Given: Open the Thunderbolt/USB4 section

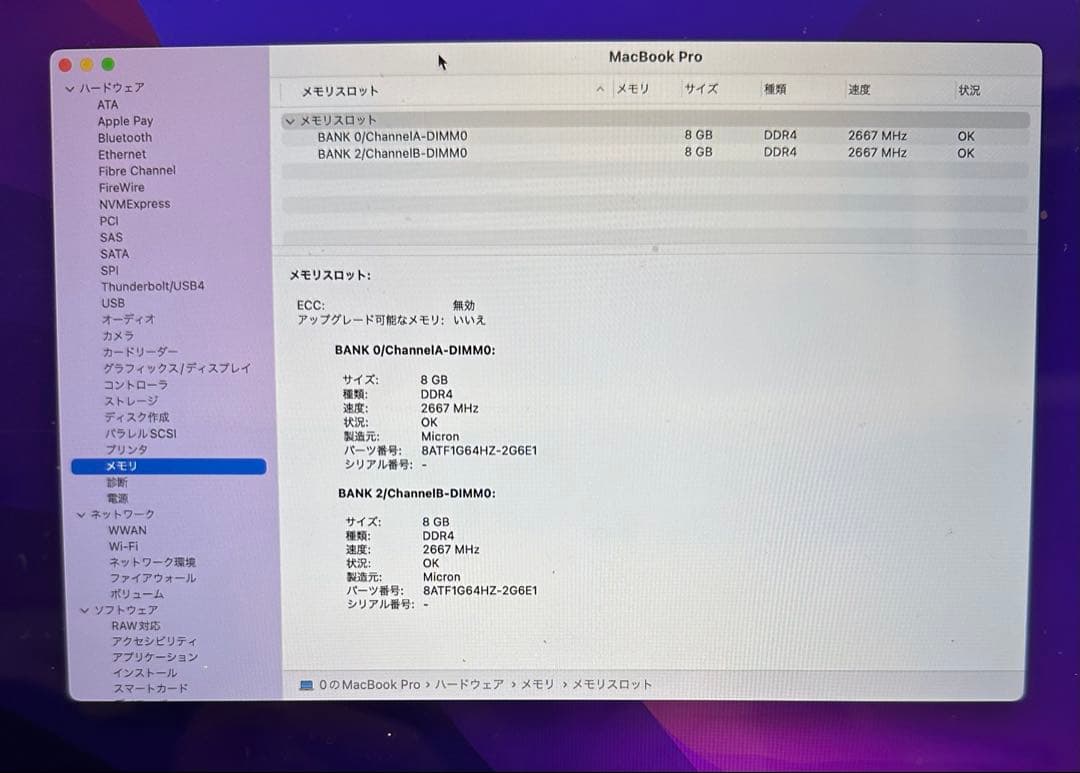Looking at the screenshot, I should point(154,286).
